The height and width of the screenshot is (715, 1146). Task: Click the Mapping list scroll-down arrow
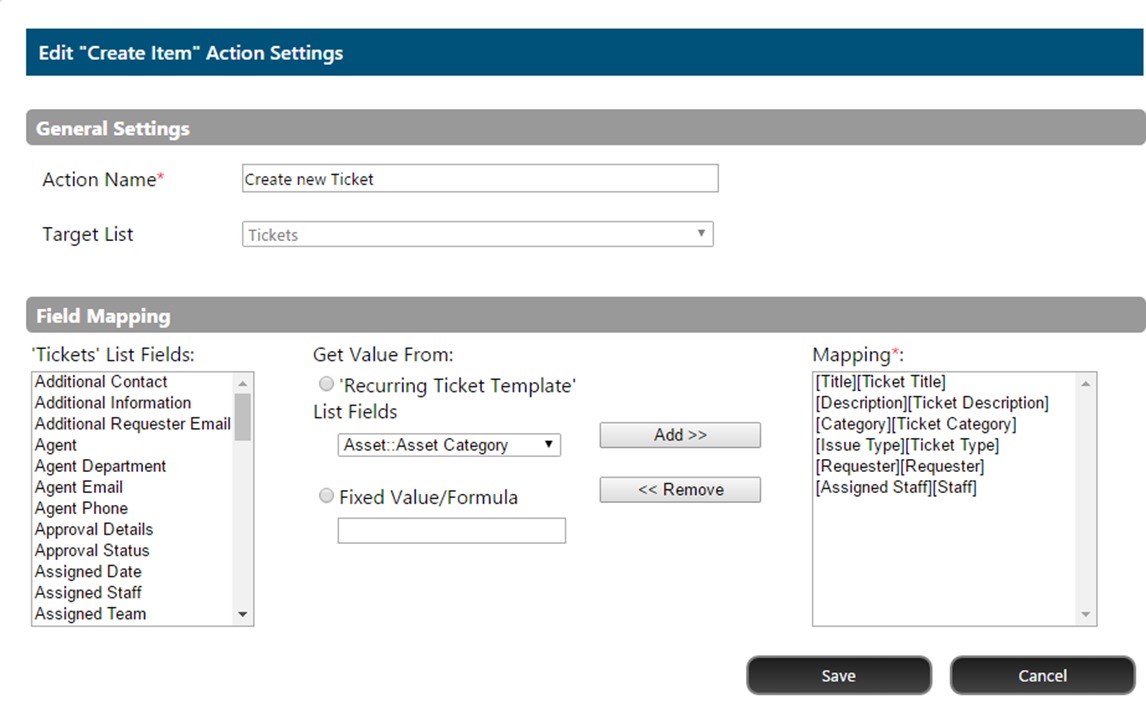(1085, 615)
